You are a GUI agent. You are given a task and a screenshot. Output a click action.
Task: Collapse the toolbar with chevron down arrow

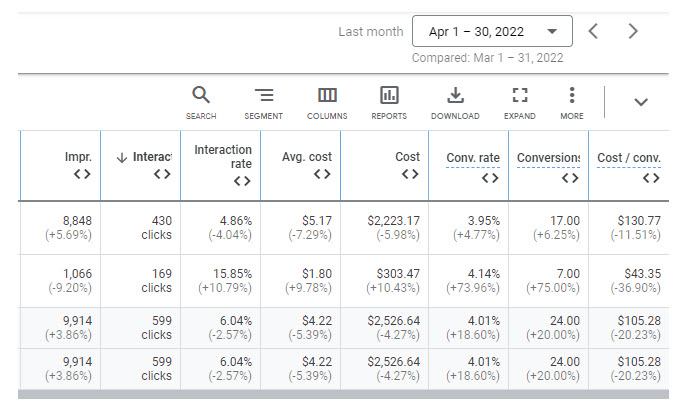[641, 102]
